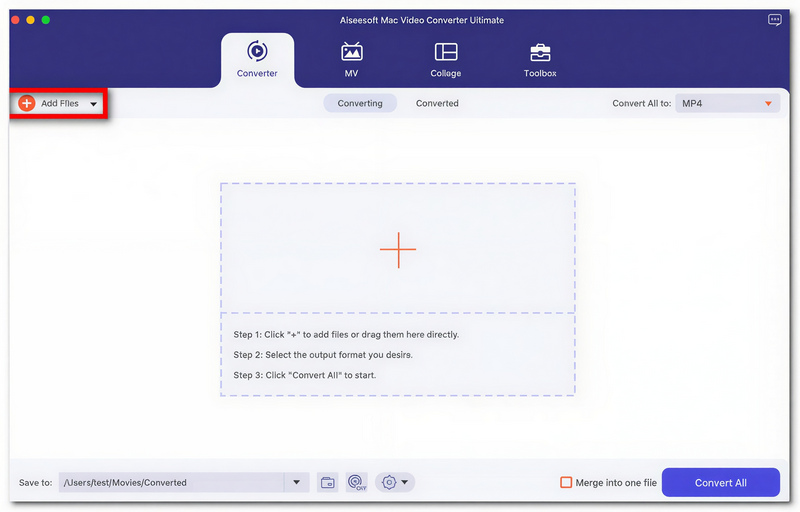Screen dimensions: 800x512
Task: Open the output folder icon
Action: (328, 482)
